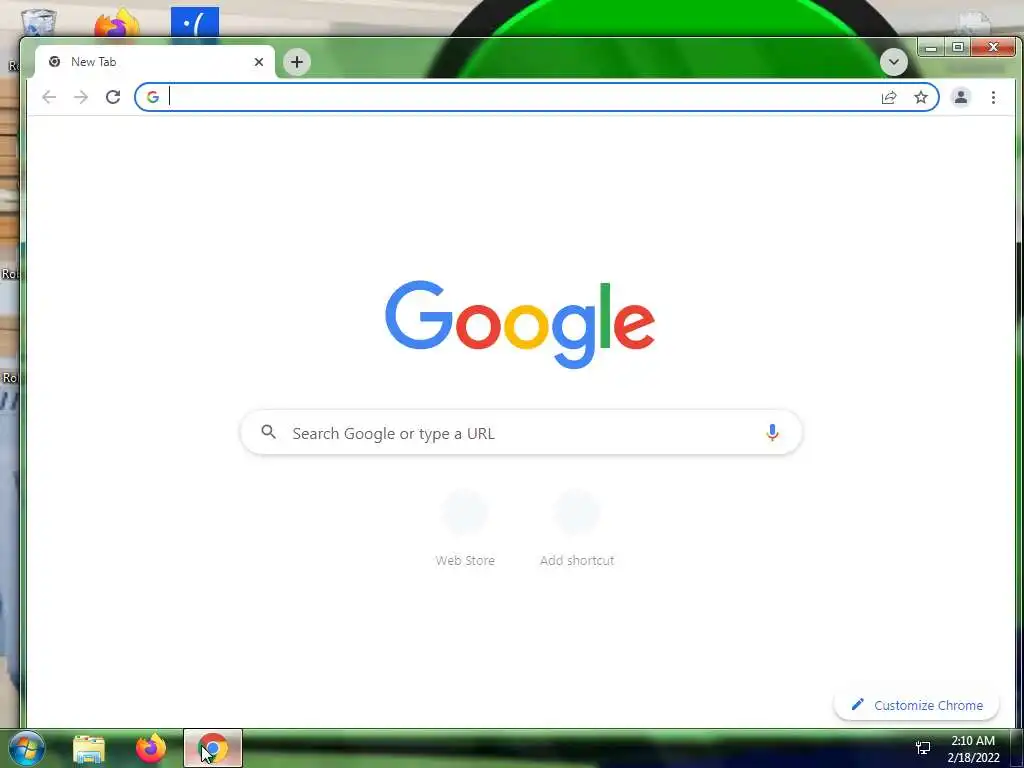The width and height of the screenshot is (1024, 768).
Task: Click the Google logo
Action: point(520,324)
